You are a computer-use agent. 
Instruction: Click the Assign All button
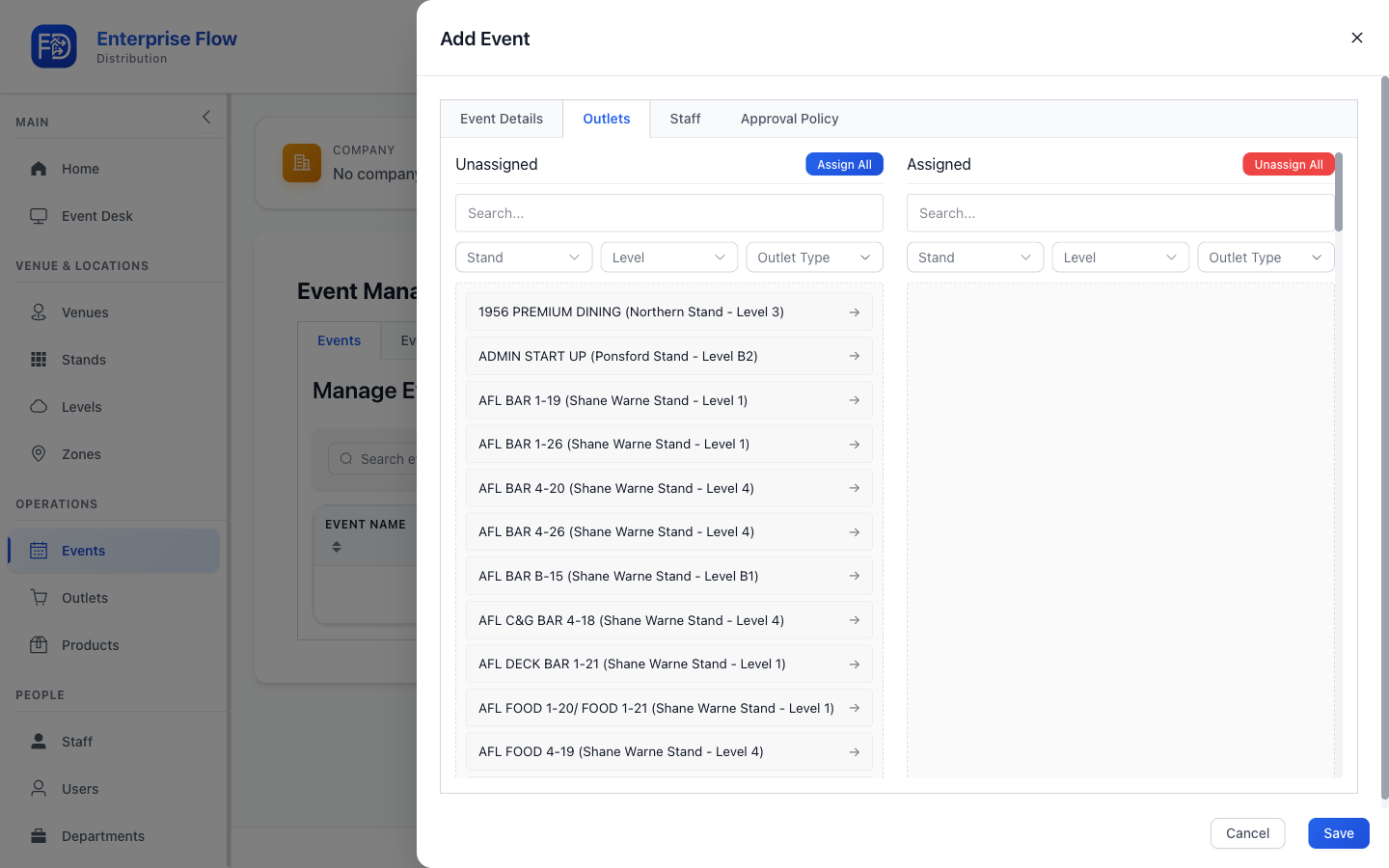[844, 164]
